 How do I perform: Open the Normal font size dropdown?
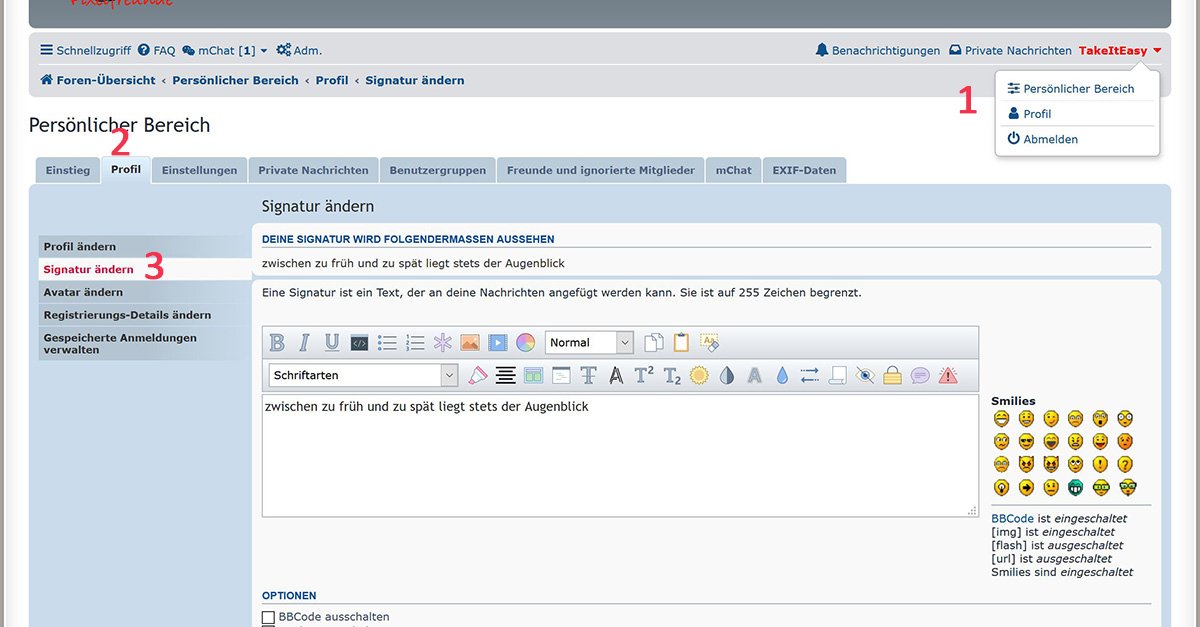pos(589,343)
